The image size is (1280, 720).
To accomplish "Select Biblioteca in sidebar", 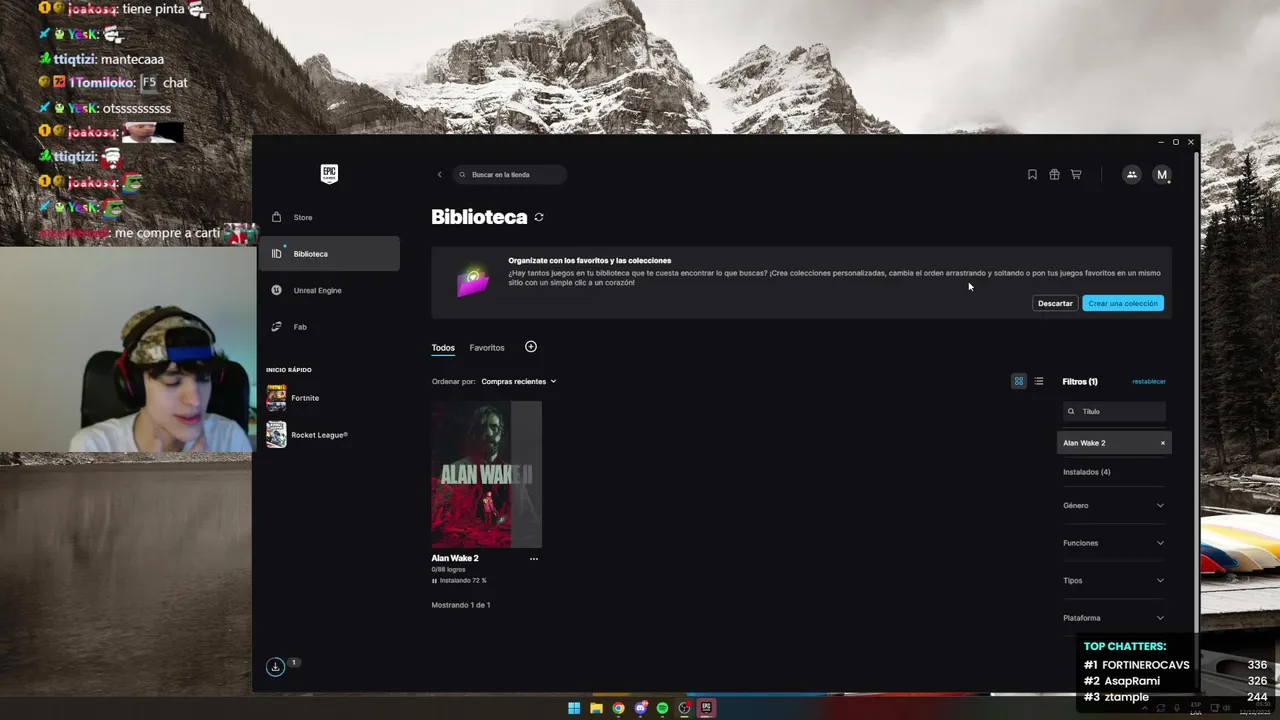I will (x=329, y=254).
